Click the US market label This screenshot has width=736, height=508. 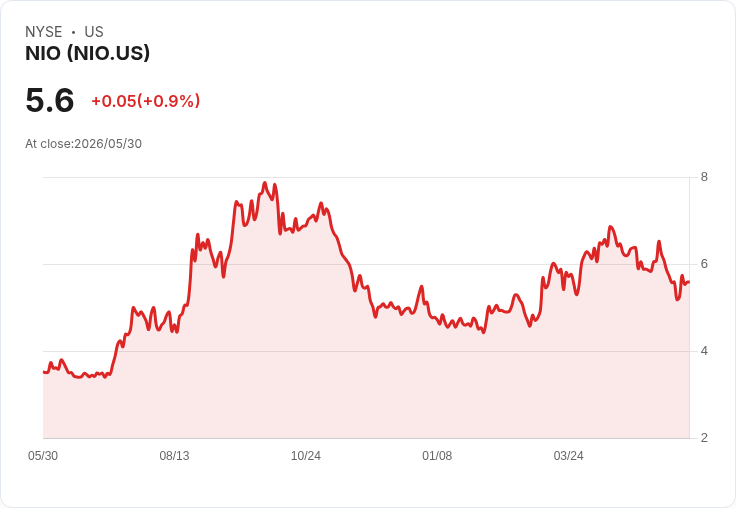94,32
